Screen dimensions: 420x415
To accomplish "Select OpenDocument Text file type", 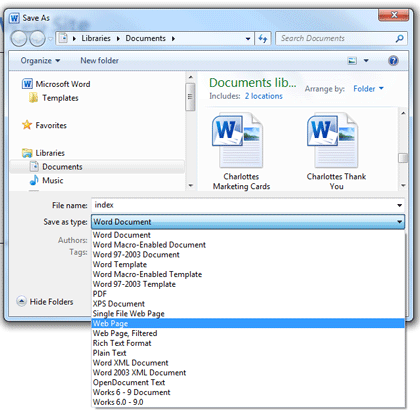I will (248, 382).
